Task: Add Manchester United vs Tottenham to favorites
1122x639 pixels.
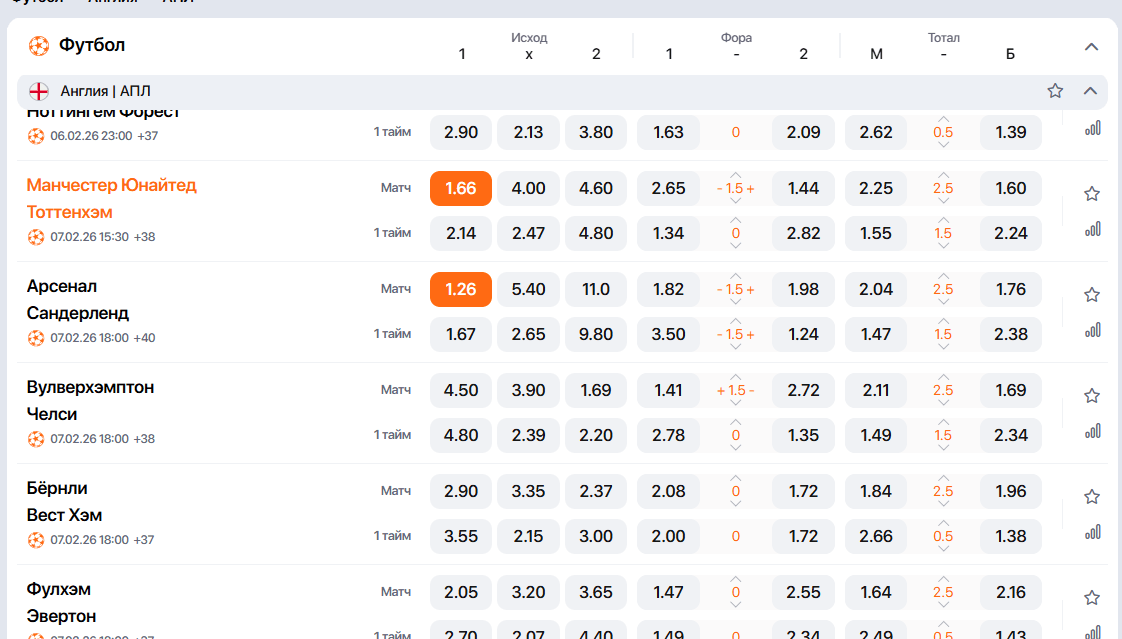Action: [1091, 194]
